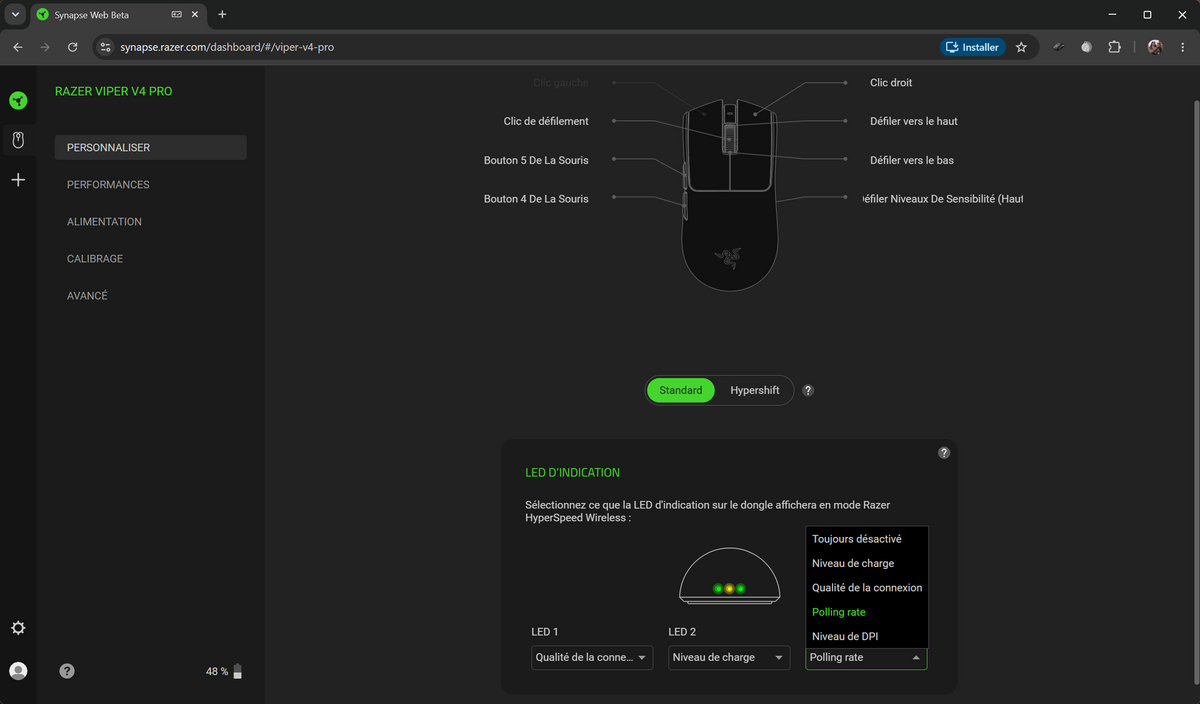
Task: Open the mouse-shaped browser extension icon
Action: 1059,47
